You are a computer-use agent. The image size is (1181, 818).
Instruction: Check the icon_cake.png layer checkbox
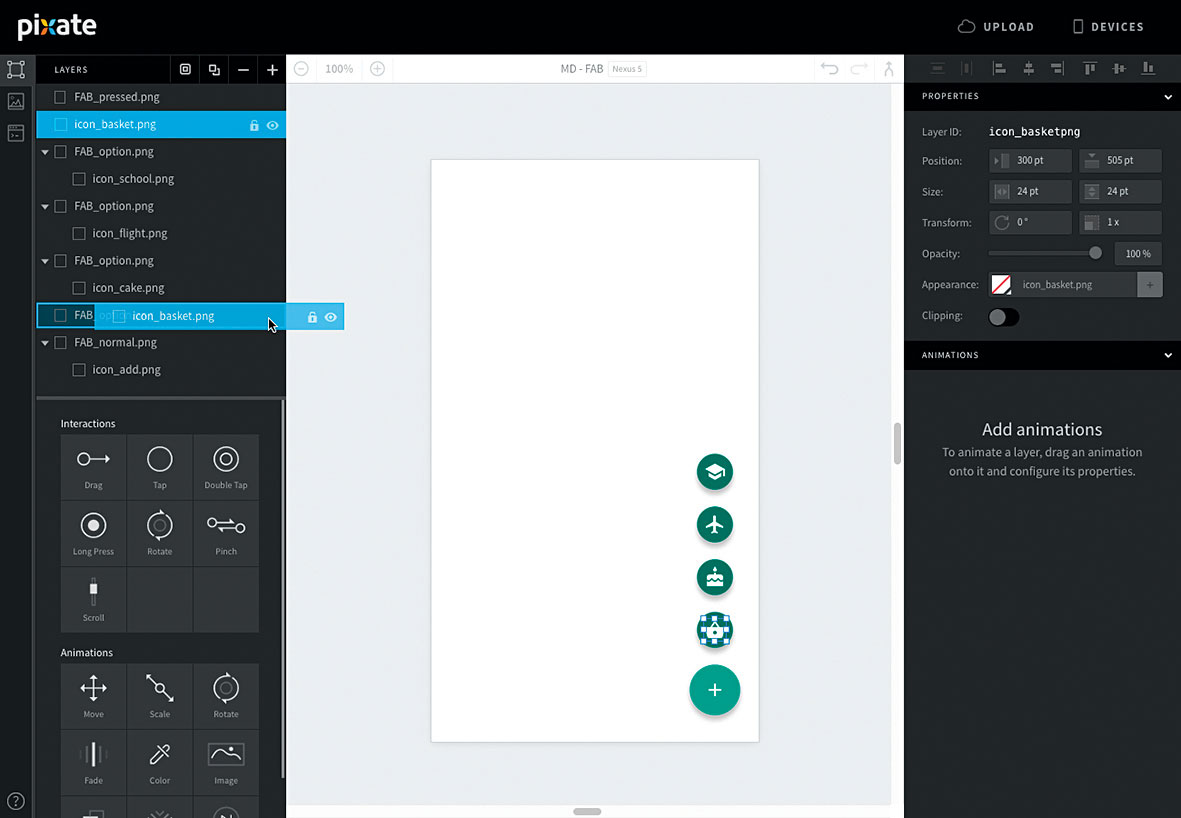(78, 288)
